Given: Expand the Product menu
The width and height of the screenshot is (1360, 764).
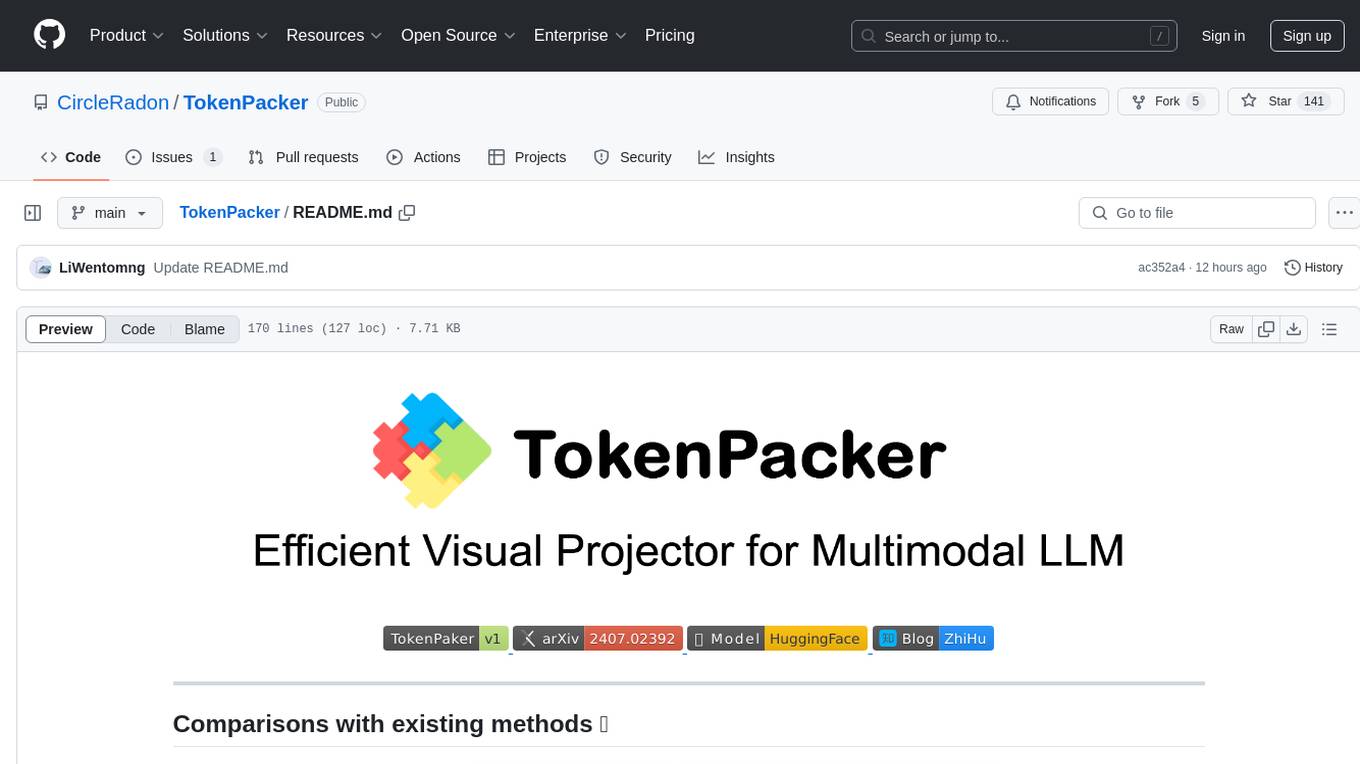Looking at the screenshot, I should coord(126,35).
